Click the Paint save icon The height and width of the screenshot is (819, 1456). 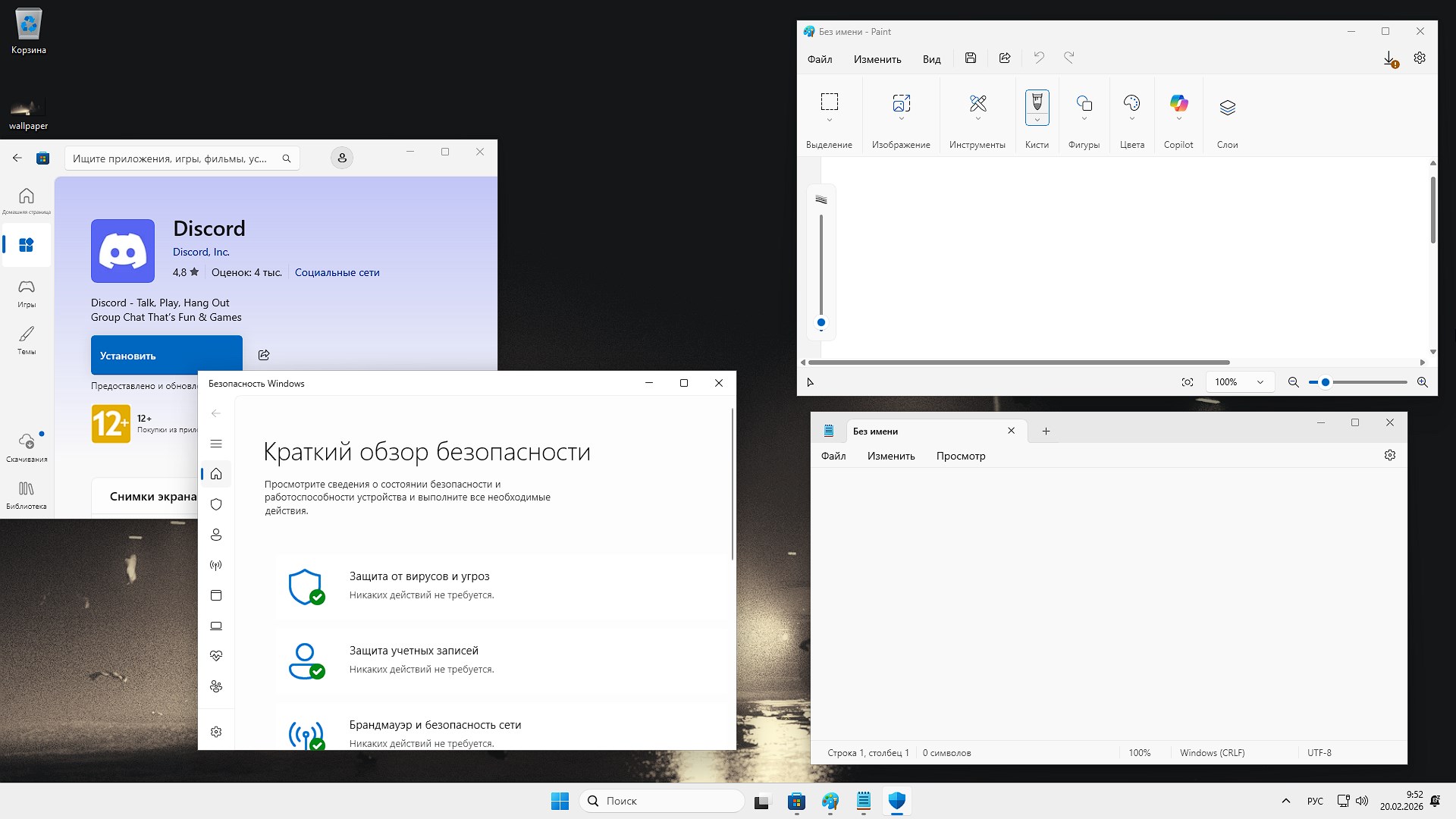[x=971, y=58]
